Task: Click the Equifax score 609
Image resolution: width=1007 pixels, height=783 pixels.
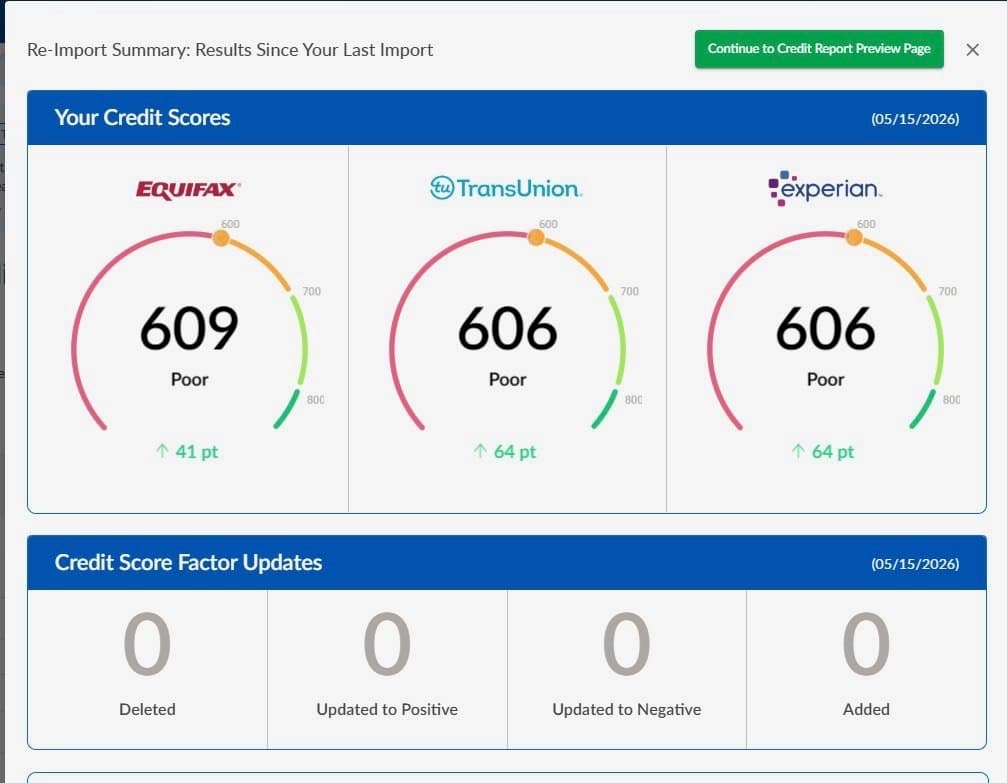Action: pyautogui.click(x=189, y=328)
